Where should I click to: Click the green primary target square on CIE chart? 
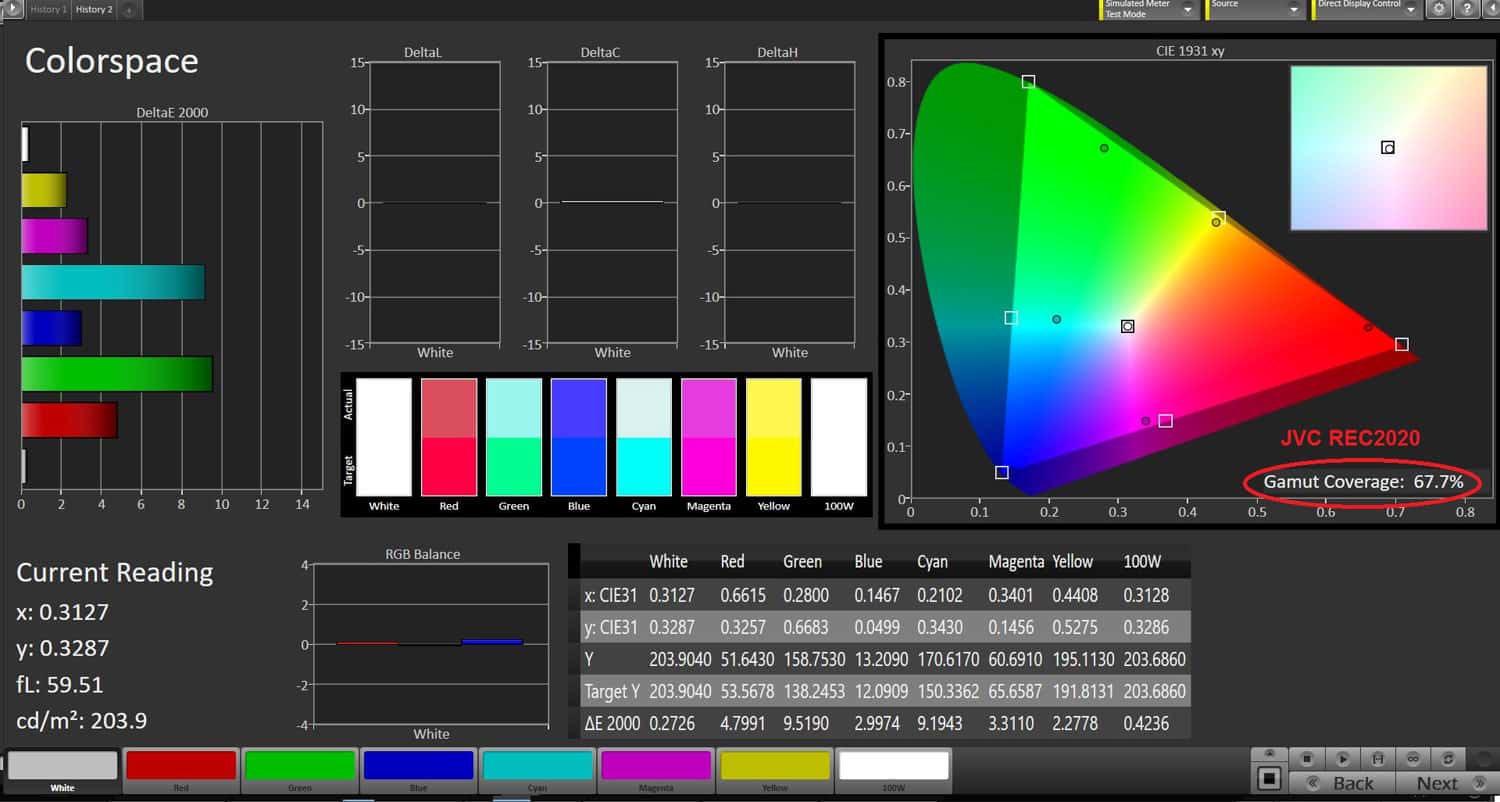pos(1028,82)
